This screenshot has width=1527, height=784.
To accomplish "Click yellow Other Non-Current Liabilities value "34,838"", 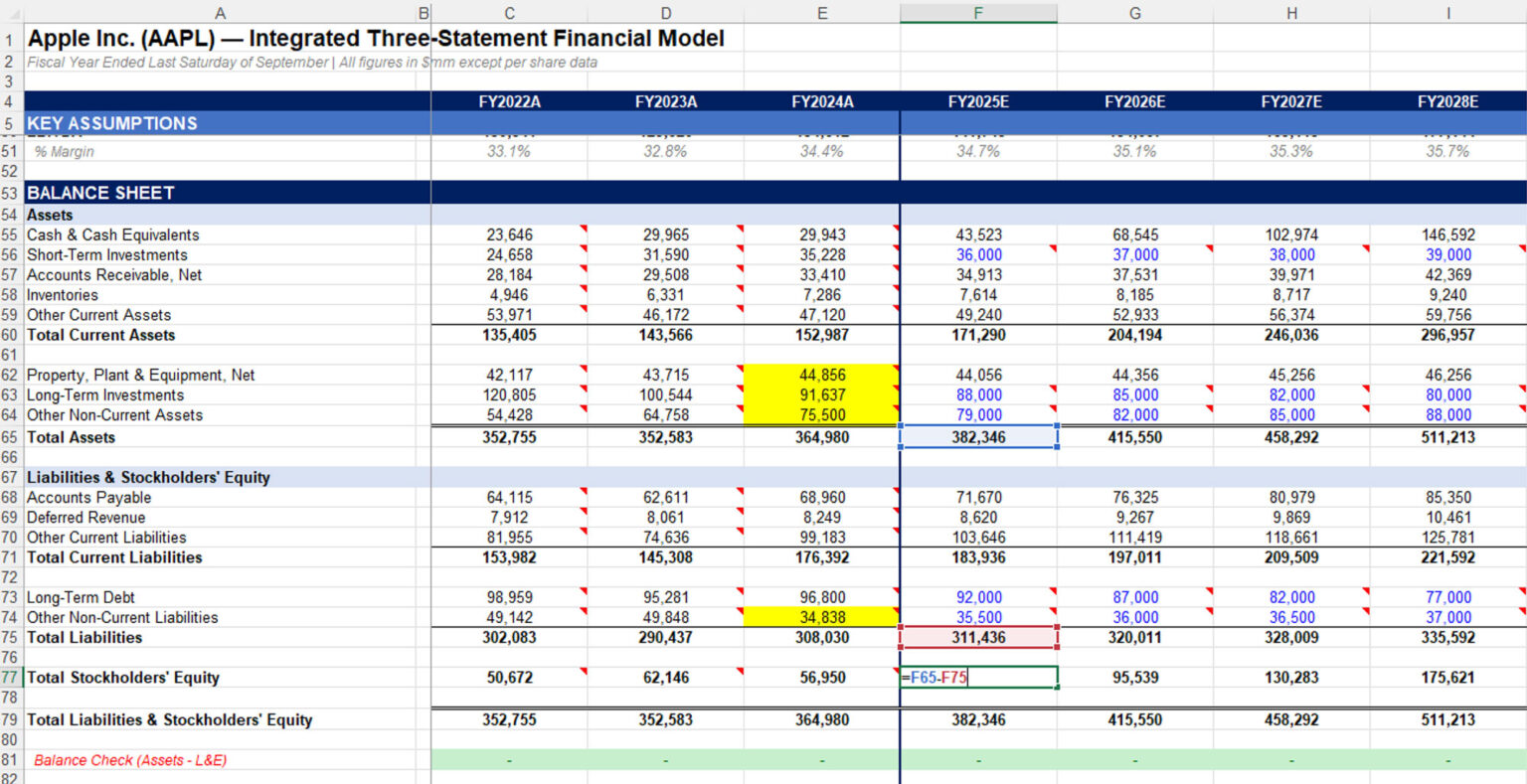I will 822,617.
